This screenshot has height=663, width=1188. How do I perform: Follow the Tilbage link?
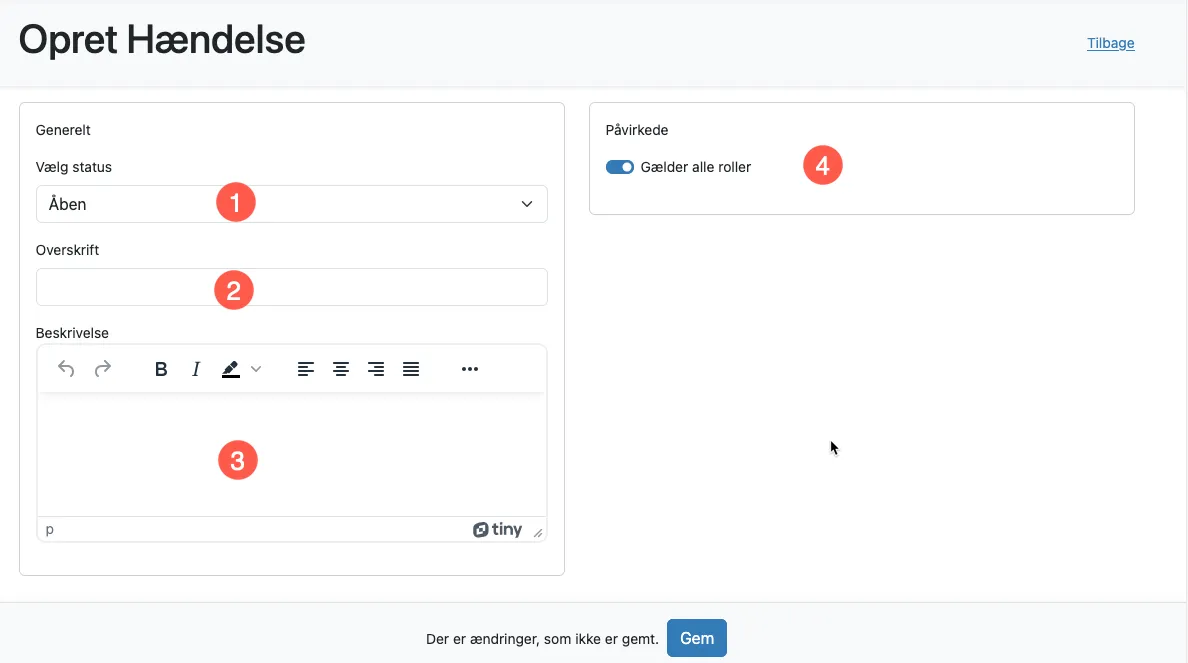[x=1110, y=44]
